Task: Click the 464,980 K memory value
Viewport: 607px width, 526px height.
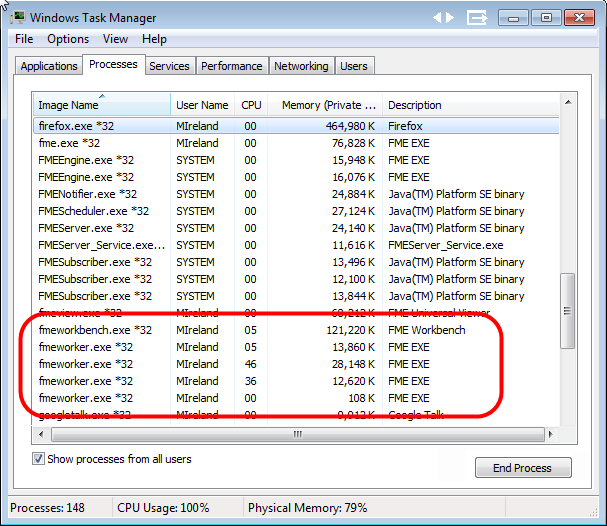Action: [x=350, y=126]
